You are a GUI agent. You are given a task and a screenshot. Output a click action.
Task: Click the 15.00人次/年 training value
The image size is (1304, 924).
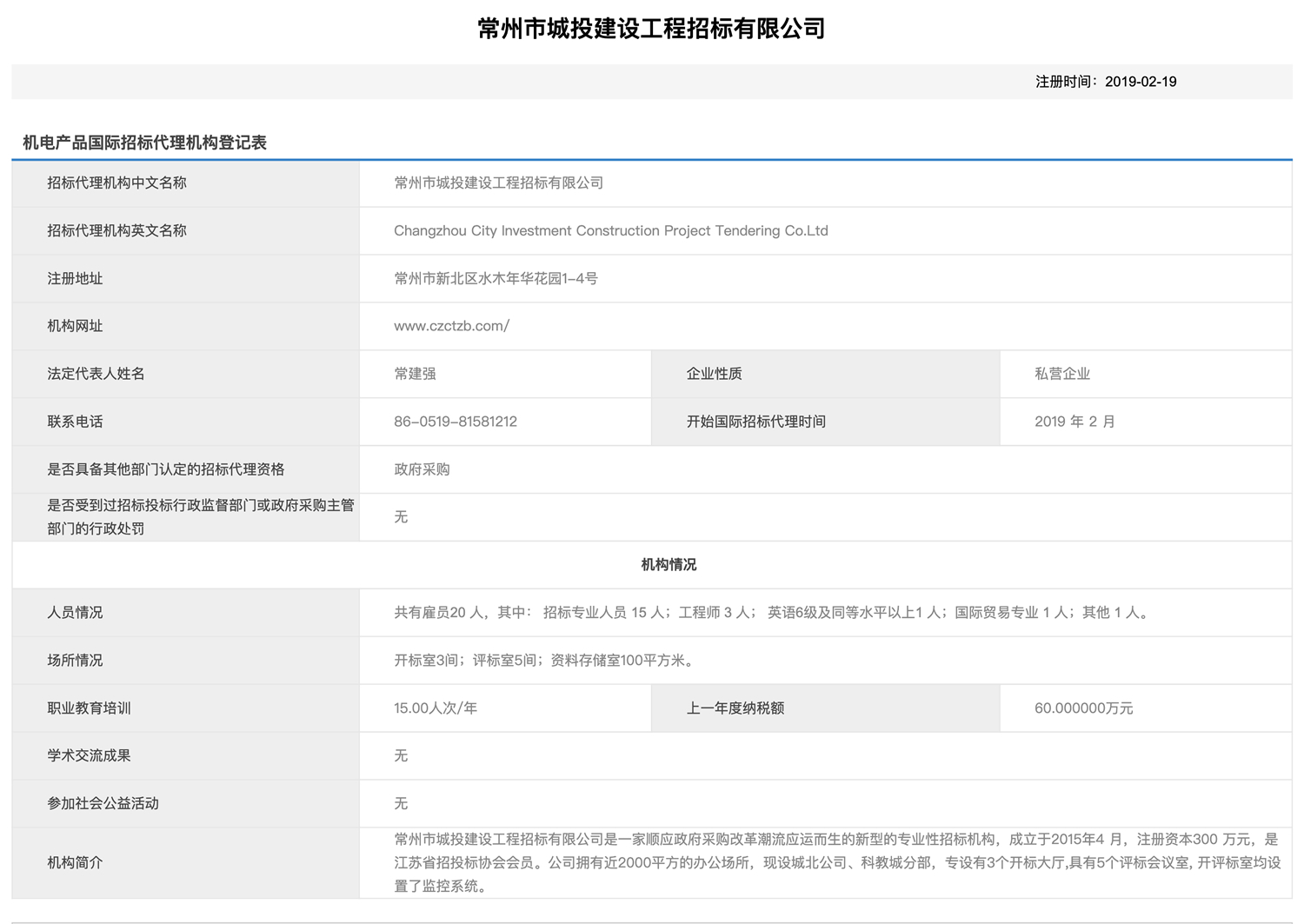tap(435, 708)
